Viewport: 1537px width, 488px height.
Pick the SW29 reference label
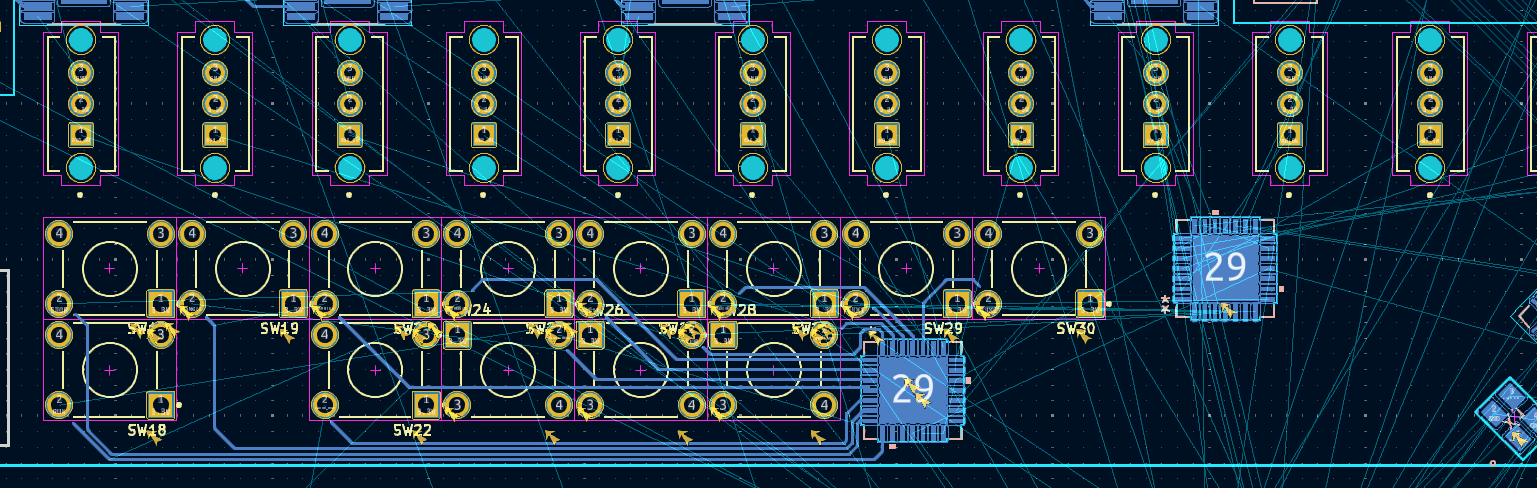(x=943, y=328)
